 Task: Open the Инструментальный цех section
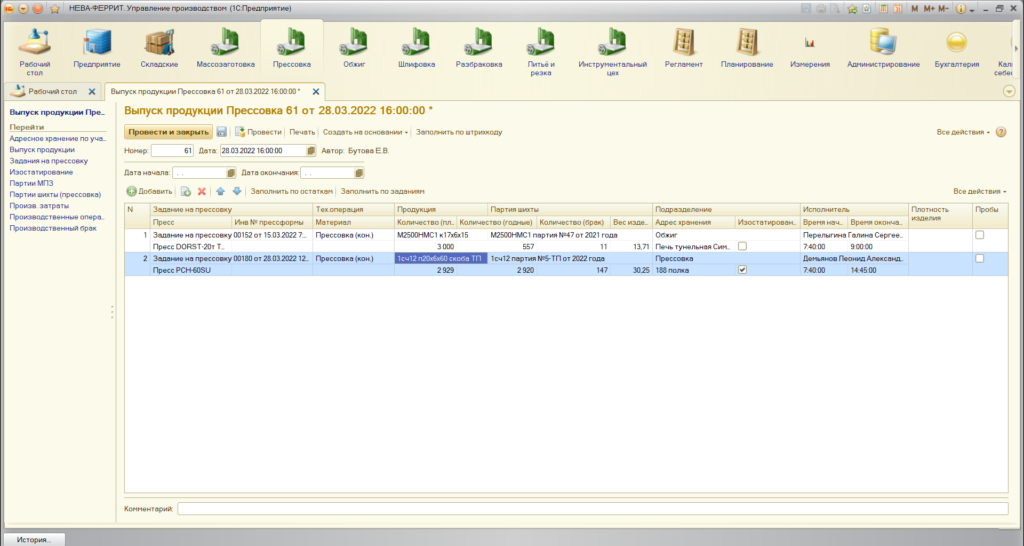tap(612, 52)
